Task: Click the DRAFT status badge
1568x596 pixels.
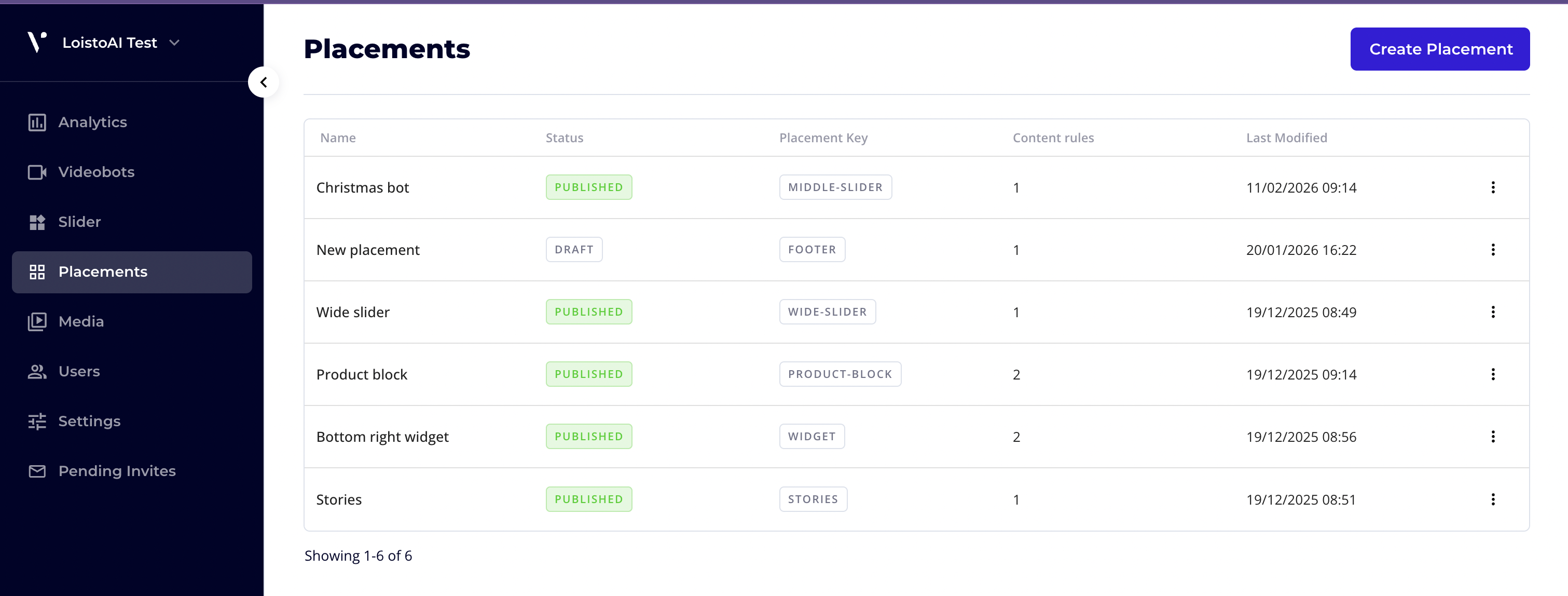Action: (573, 250)
